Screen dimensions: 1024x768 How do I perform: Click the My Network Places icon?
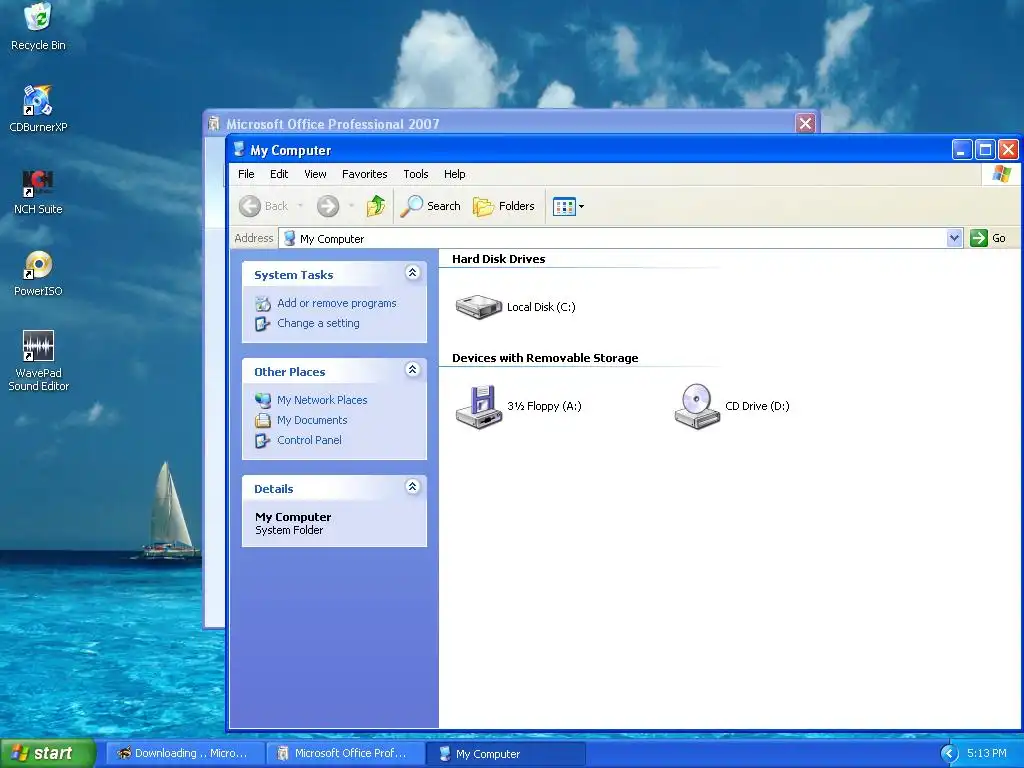point(263,400)
